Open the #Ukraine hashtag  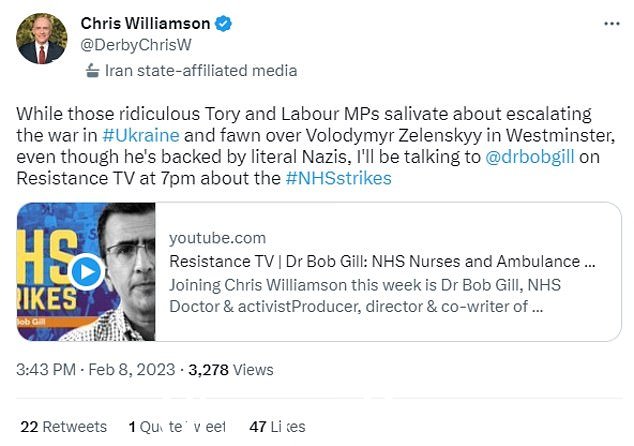click(x=141, y=135)
